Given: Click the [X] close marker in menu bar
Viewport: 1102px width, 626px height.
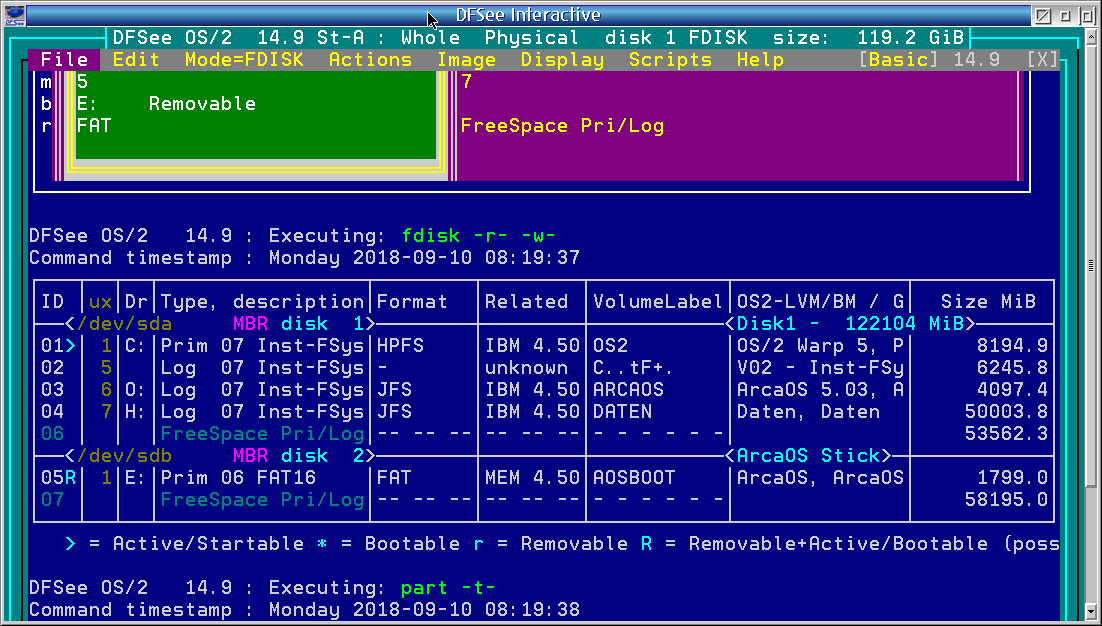Looking at the screenshot, I should [x=1042, y=60].
